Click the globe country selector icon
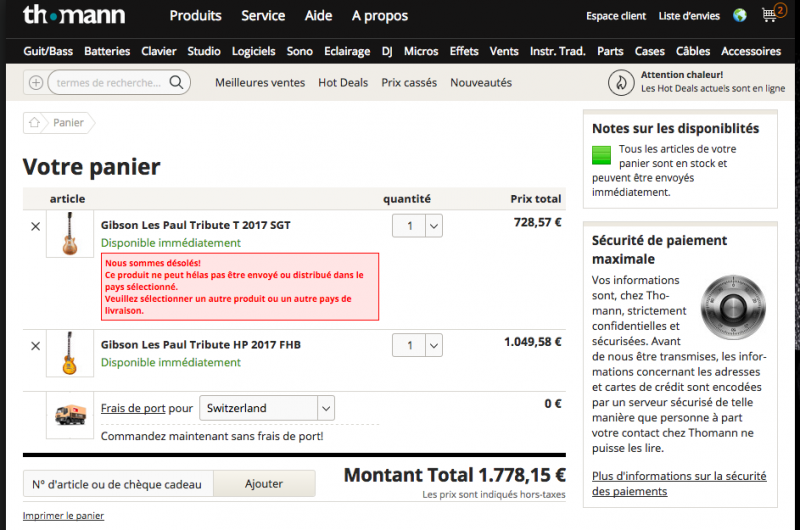The width and height of the screenshot is (800, 530). [740, 16]
